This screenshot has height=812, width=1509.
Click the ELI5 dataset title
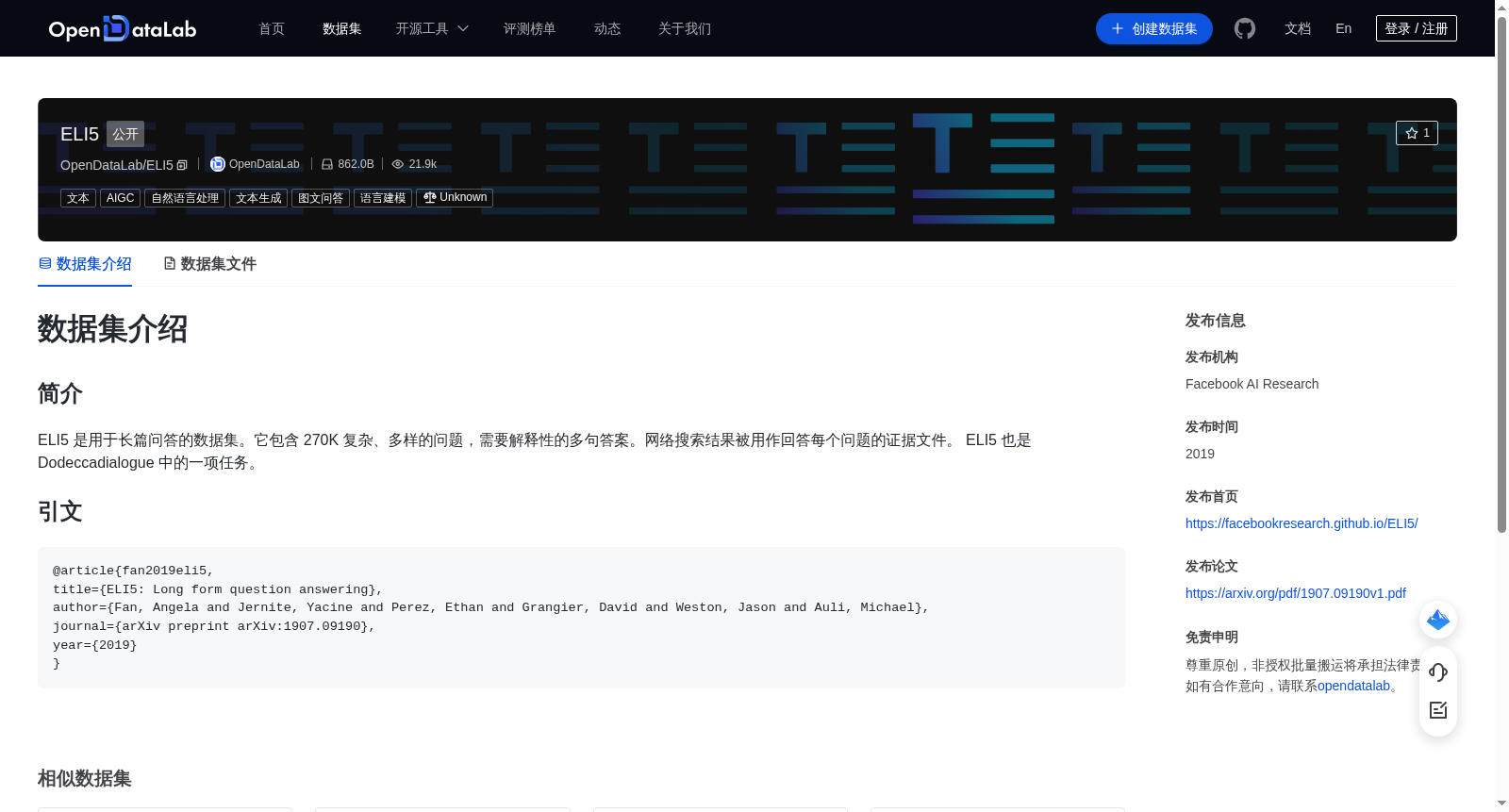79,134
